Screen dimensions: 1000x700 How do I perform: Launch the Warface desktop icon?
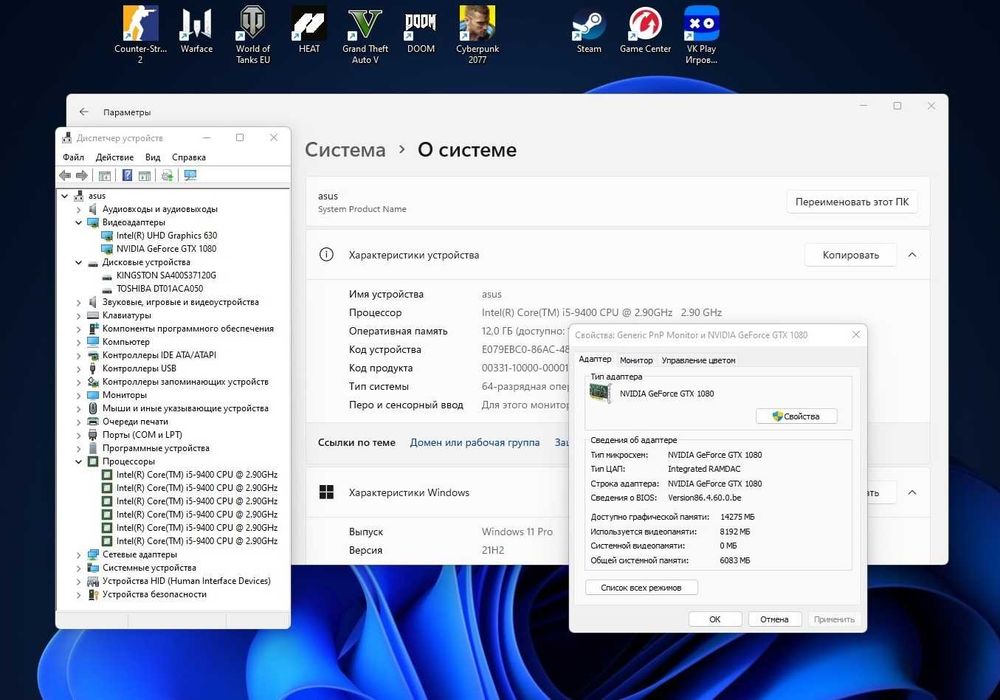coord(196,30)
